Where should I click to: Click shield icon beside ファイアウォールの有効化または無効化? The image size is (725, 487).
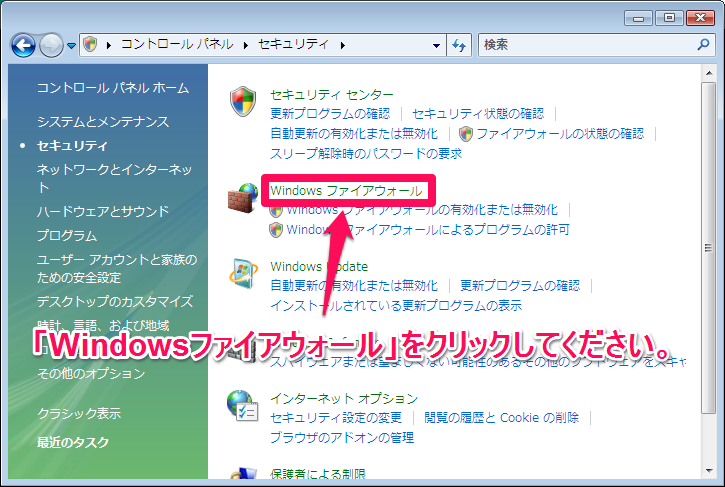click(276, 210)
